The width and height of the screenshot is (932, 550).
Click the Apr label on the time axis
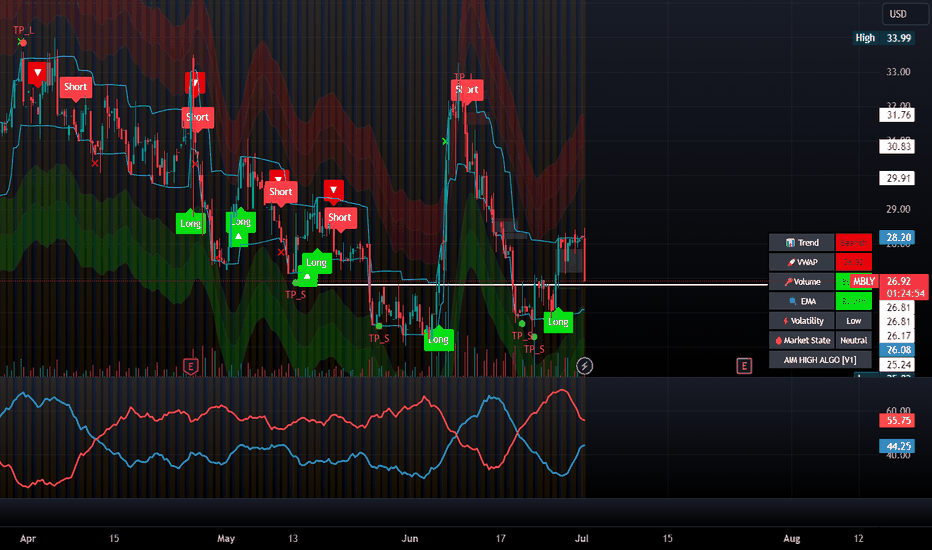(28, 539)
